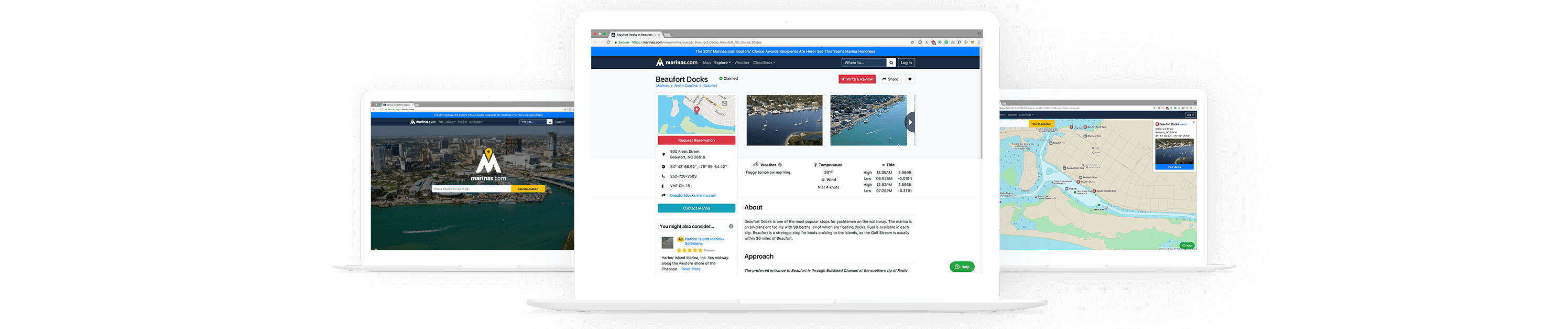Click blue Boaters' Choice Awards banner in center window
The width and height of the screenshot is (1568, 329).
(785, 52)
